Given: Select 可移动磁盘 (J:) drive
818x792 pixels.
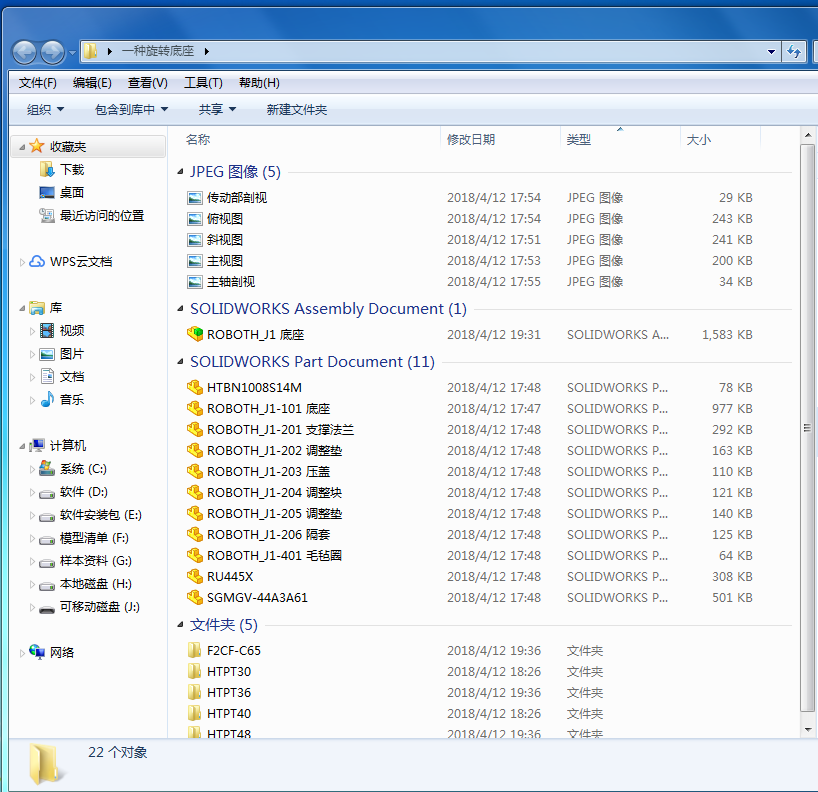Looking at the screenshot, I should 100,607.
